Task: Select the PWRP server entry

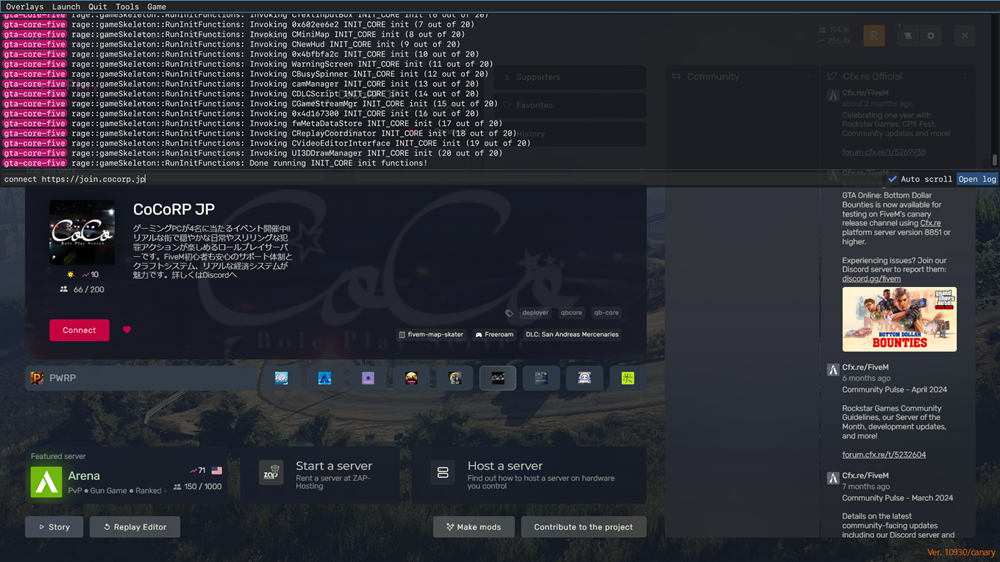Action: tap(142, 378)
